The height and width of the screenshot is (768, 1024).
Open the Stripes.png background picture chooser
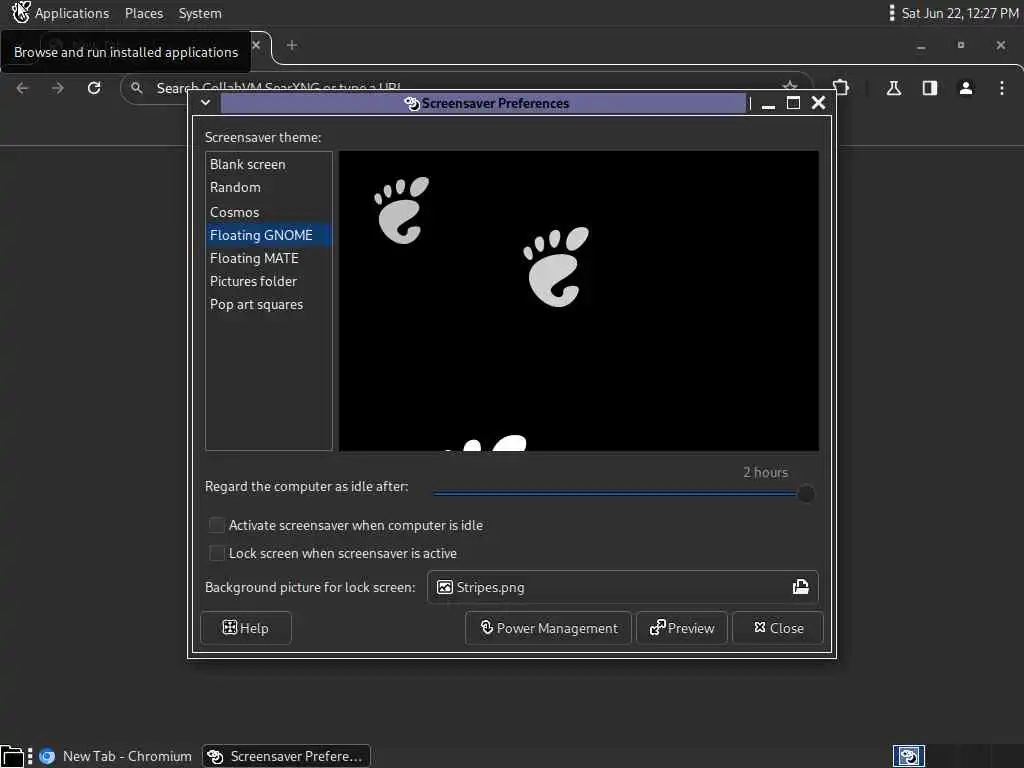[622, 587]
